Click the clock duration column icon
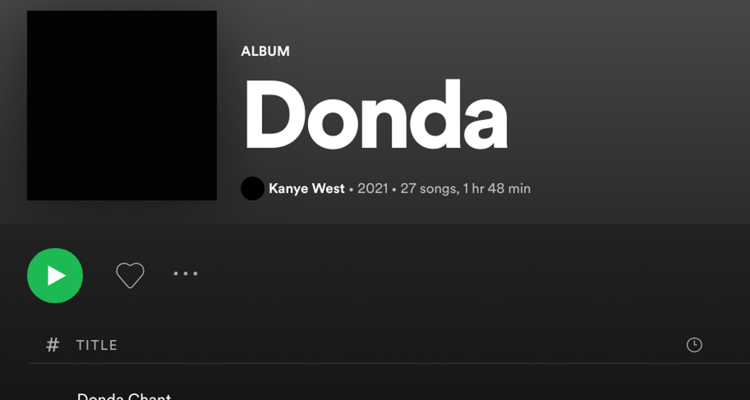Screen dimensions: 750x400 694,345
